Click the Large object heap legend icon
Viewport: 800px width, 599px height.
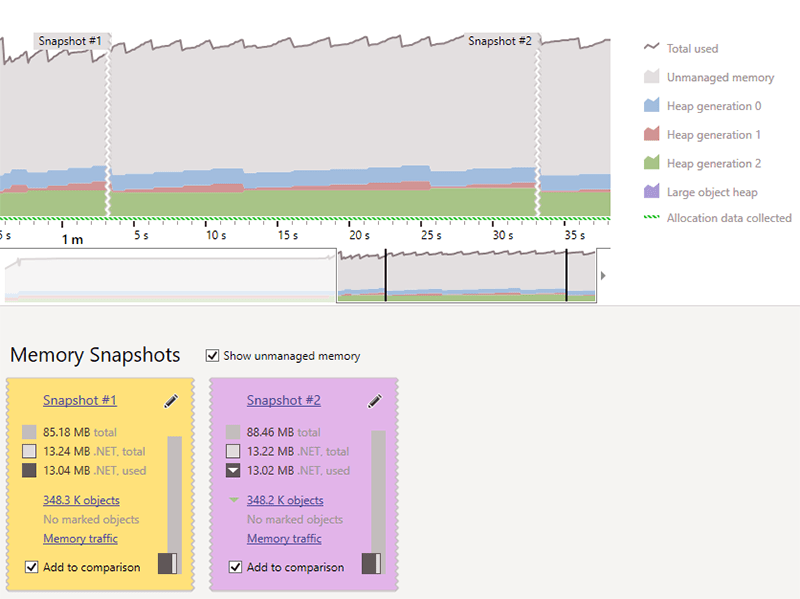click(x=651, y=192)
